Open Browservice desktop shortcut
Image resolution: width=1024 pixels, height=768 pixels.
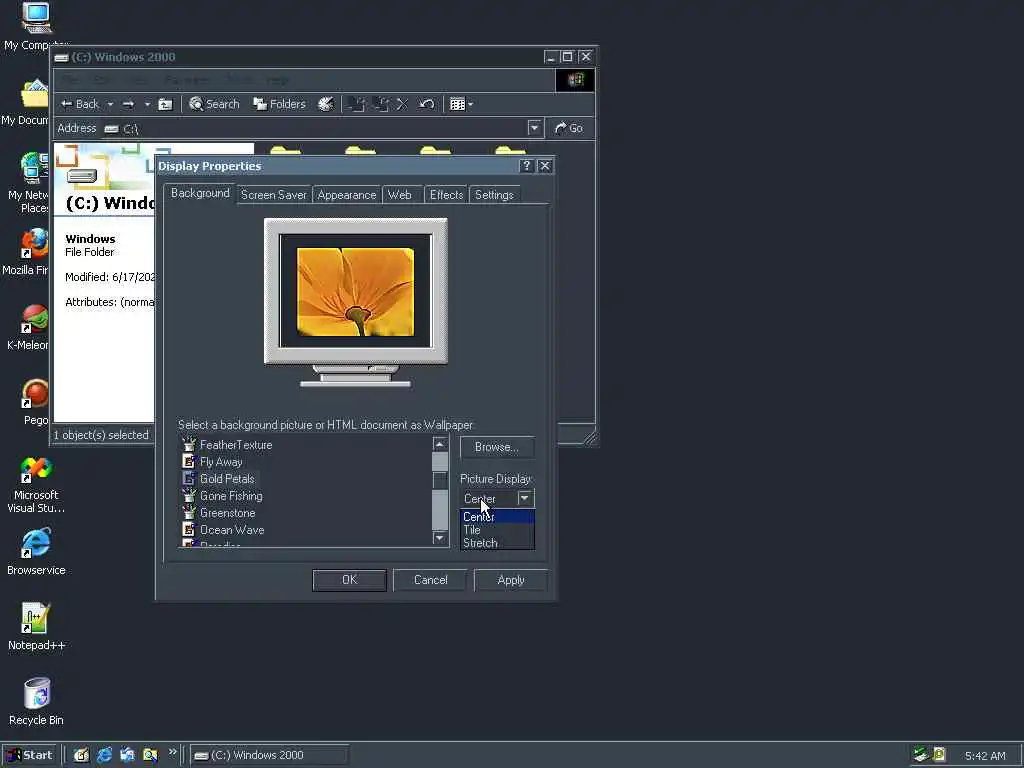click(36, 552)
